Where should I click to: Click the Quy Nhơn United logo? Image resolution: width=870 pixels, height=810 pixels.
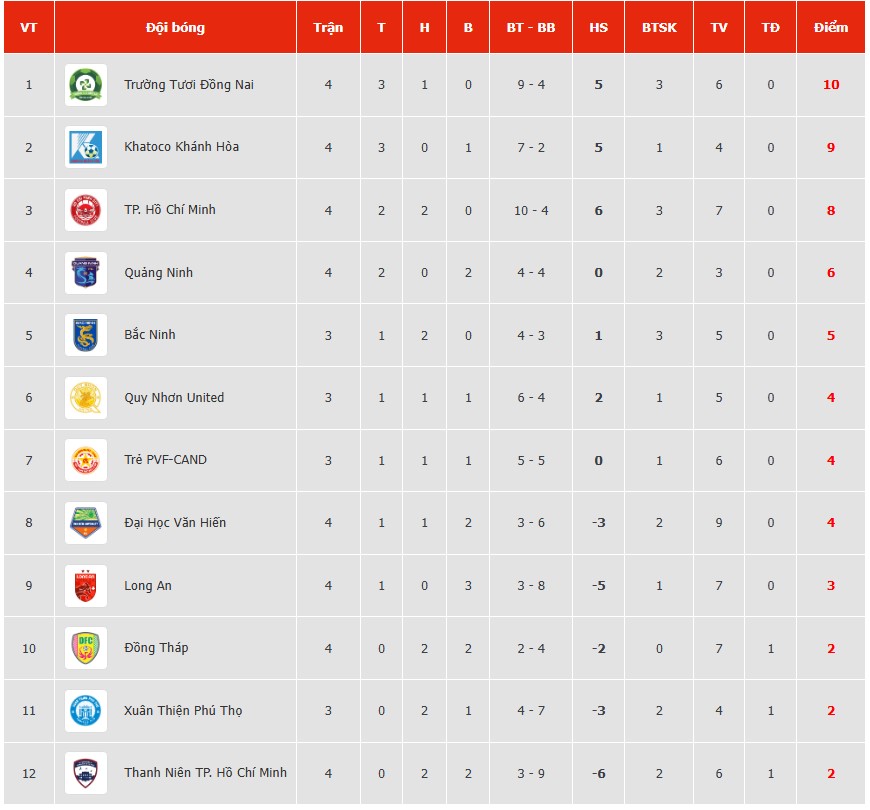coord(86,398)
